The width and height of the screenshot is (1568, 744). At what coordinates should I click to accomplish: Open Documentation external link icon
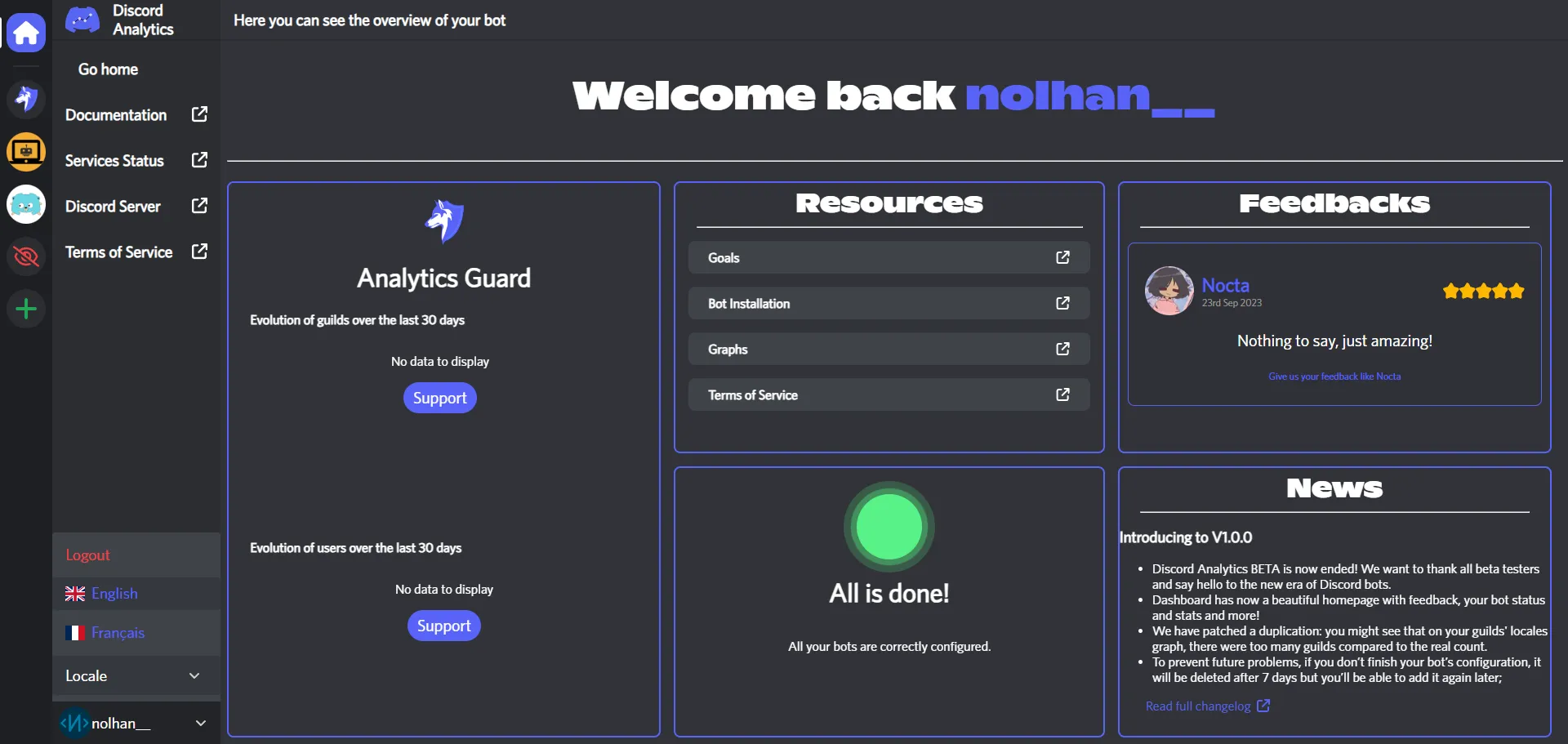click(x=199, y=114)
